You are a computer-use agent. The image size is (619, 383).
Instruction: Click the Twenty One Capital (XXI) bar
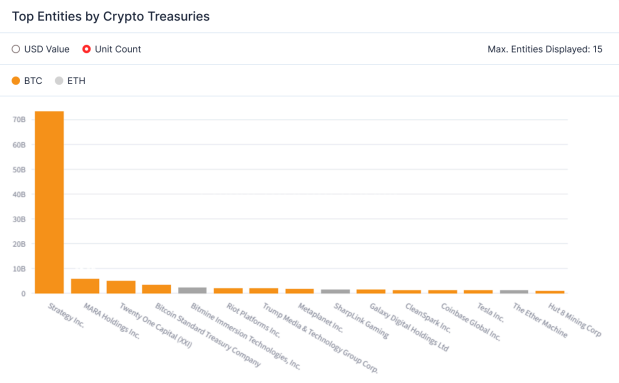coord(121,287)
